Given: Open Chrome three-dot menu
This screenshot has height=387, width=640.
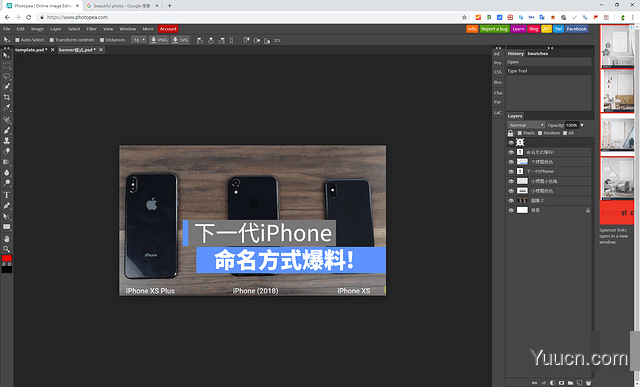Looking at the screenshot, I should (633, 17).
